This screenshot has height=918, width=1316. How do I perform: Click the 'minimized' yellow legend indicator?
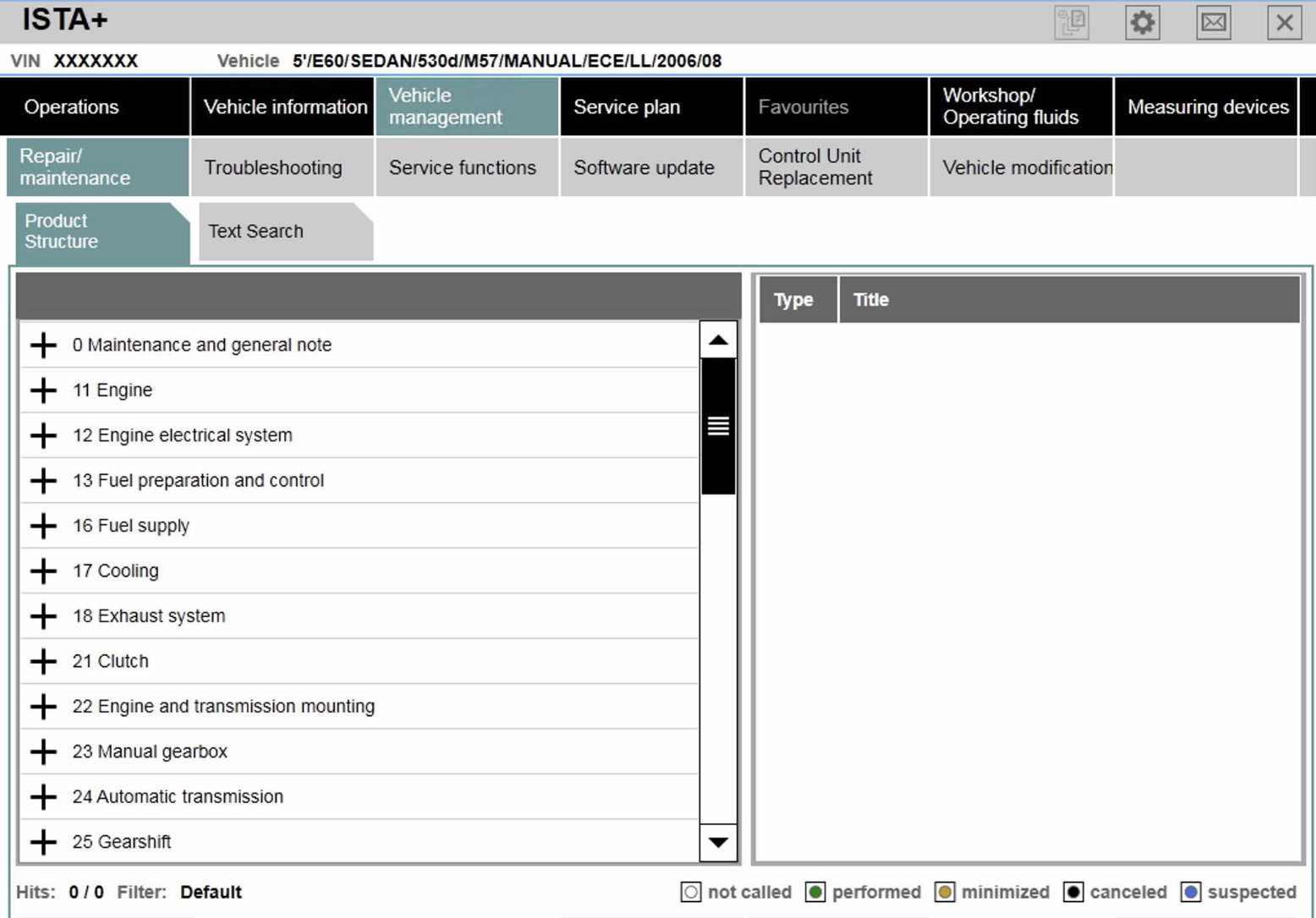pos(945,892)
